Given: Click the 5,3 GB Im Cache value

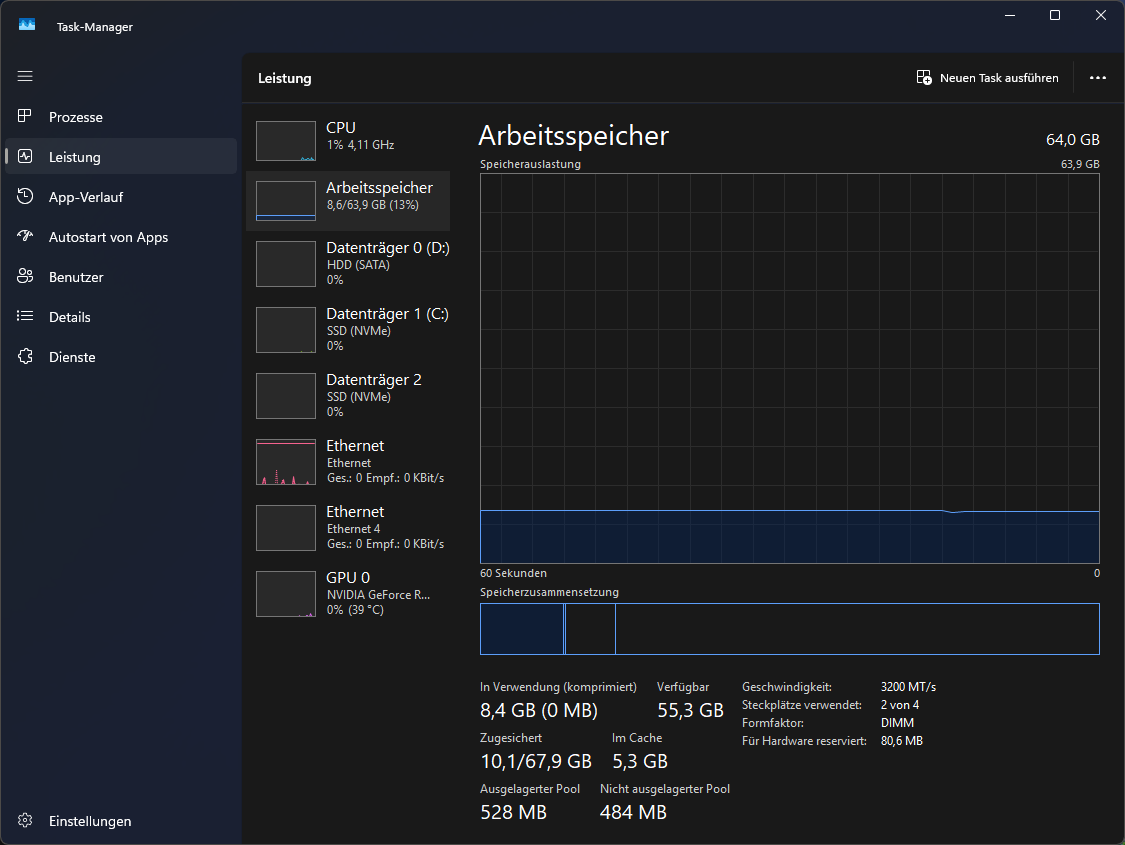Looking at the screenshot, I should [640, 761].
